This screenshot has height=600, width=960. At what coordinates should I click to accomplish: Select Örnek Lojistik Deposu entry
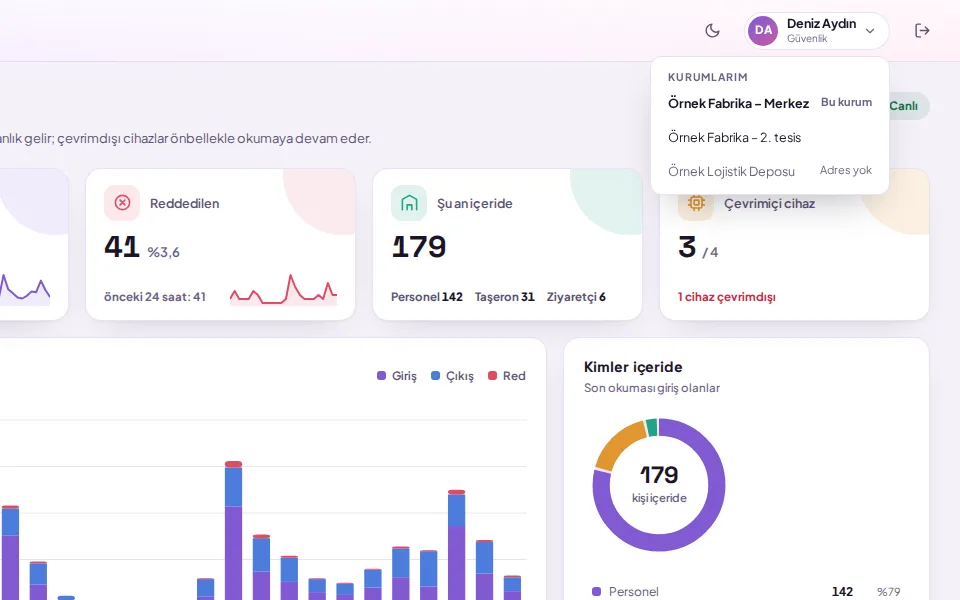[770, 171]
